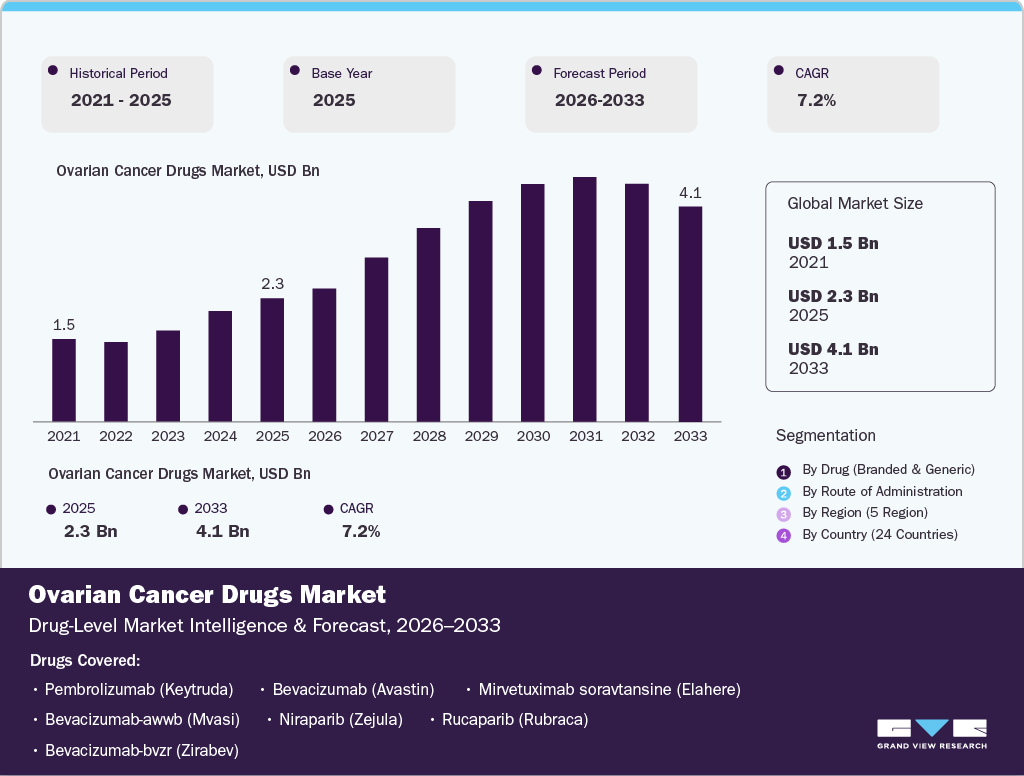
Task: Click the 'Ovarian Cancer Drugs Market' banner title
Action: coord(207,594)
